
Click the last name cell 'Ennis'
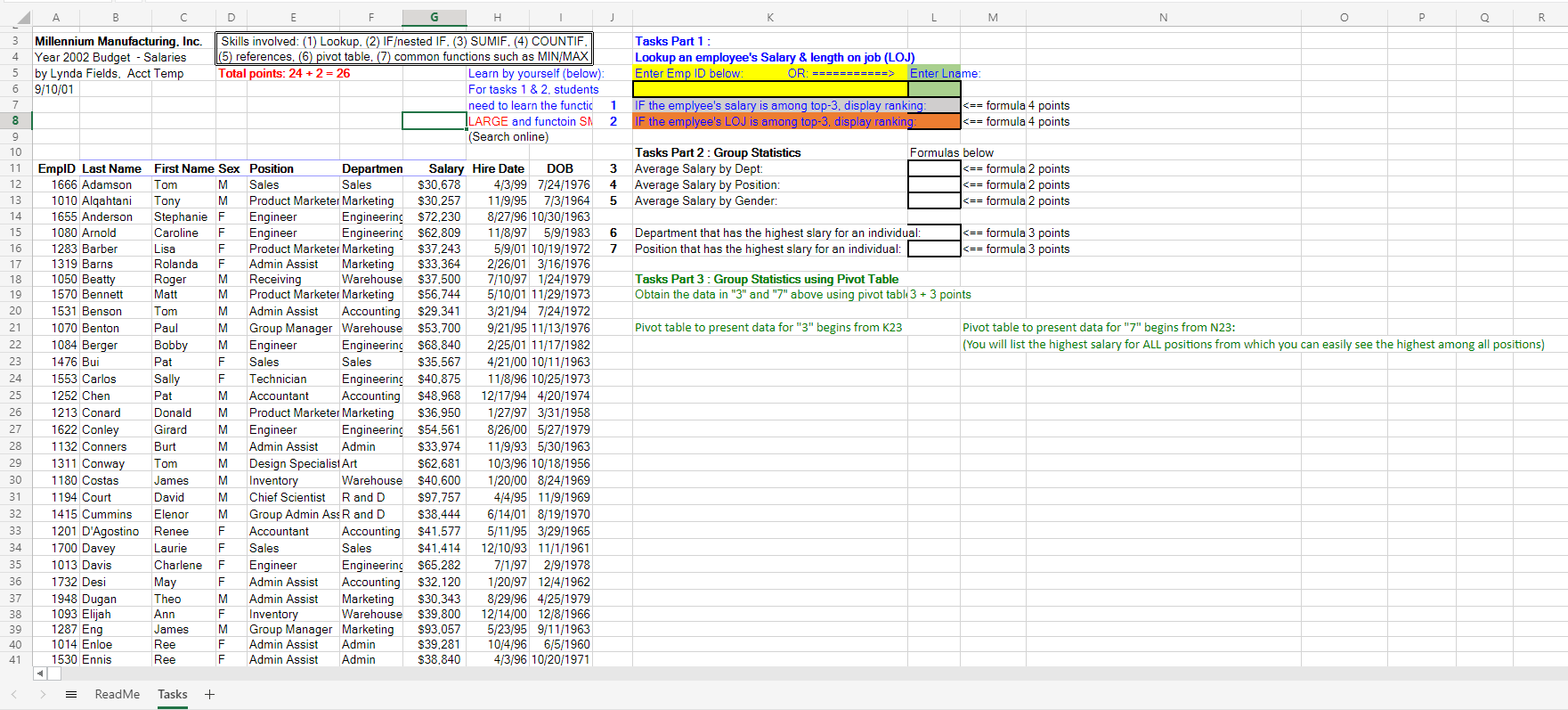[x=115, y=659]
